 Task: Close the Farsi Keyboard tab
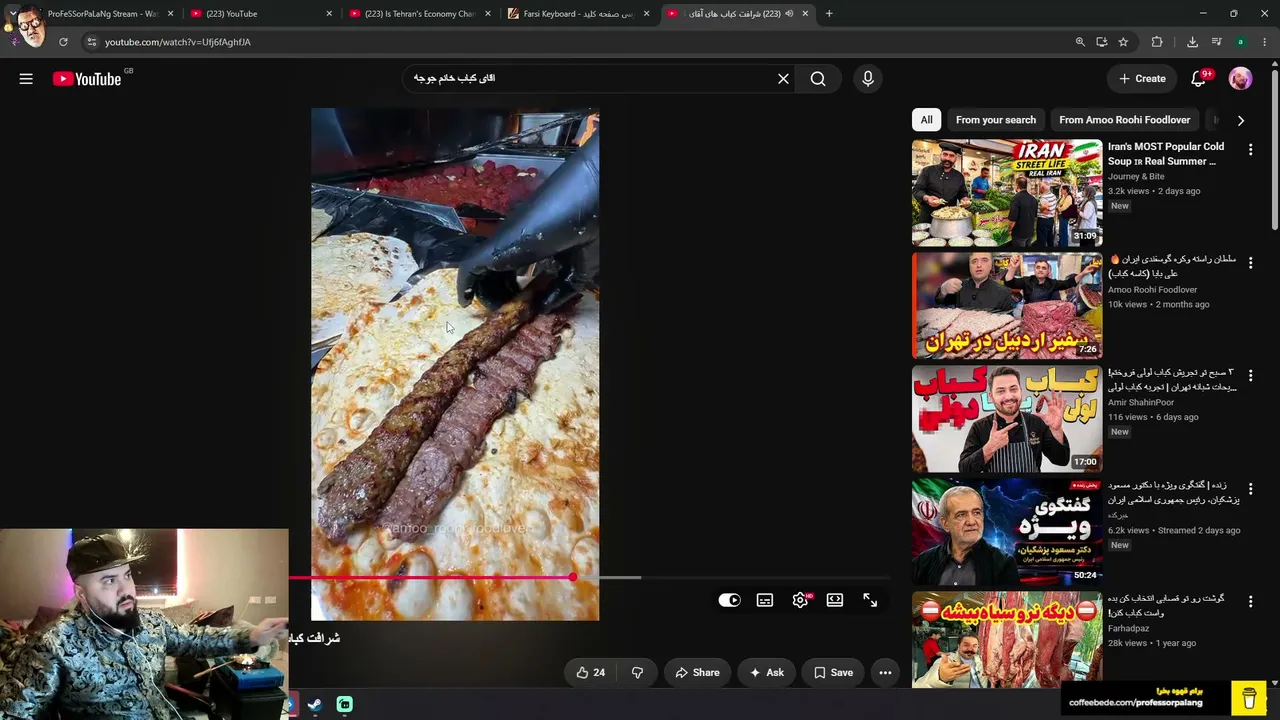[646, 14]
